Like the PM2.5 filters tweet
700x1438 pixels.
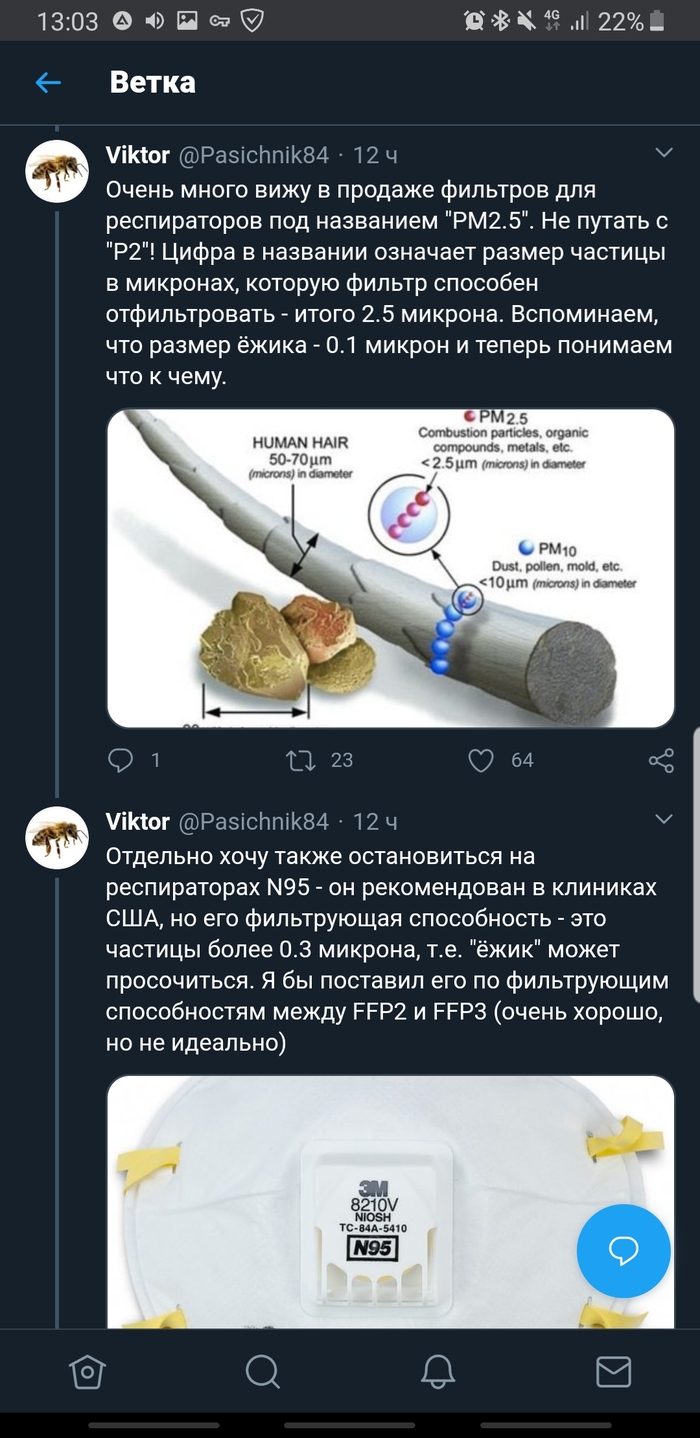(x=482, y=760)
